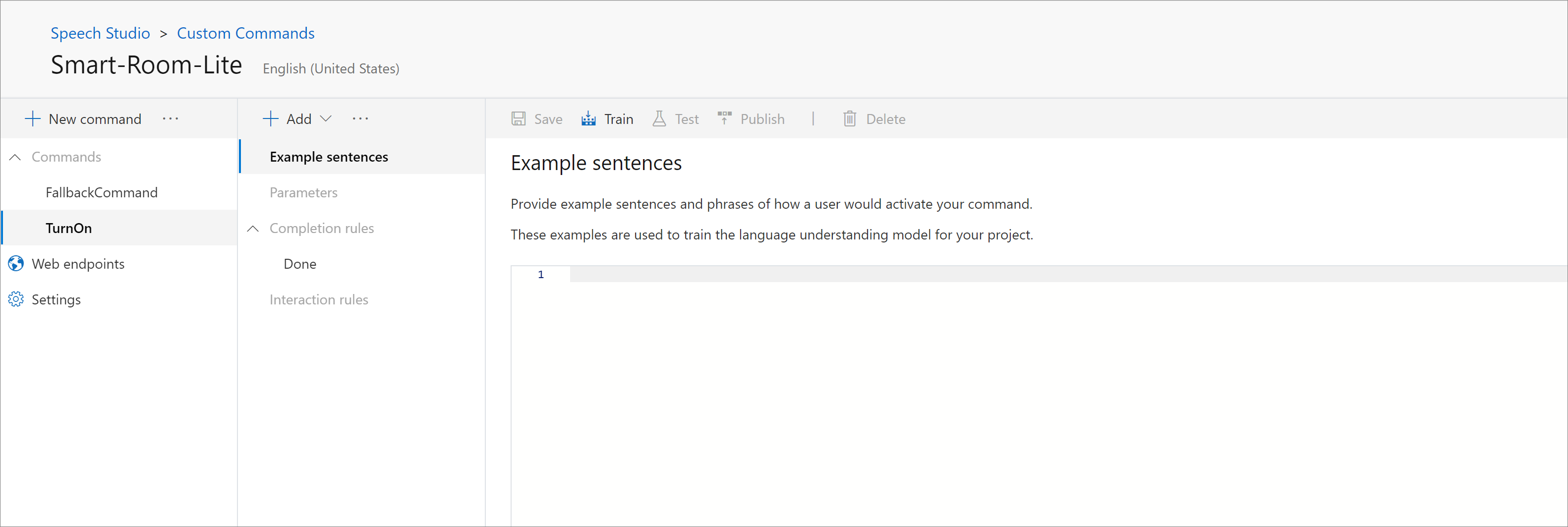Click the Delete trash can icon

click(x=849, y=118)
